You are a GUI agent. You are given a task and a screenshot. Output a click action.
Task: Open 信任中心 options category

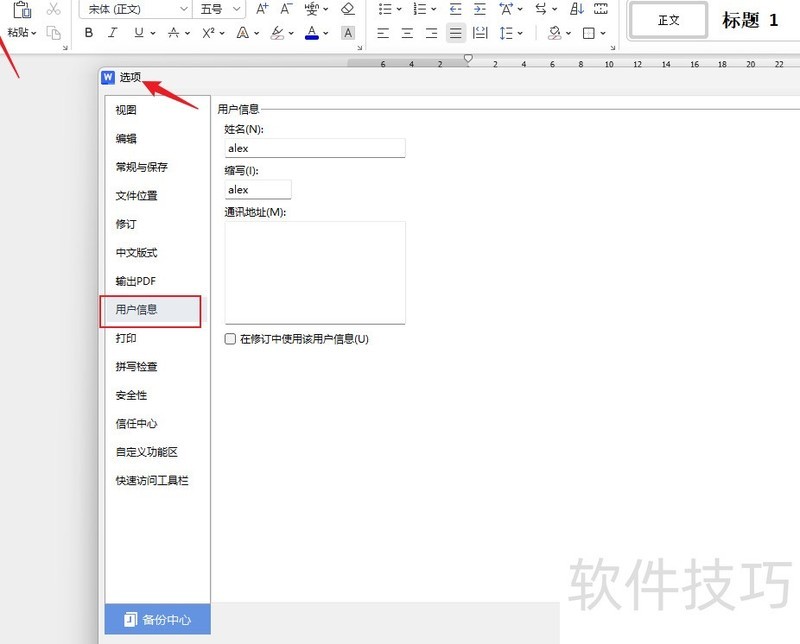click(136, 423)
